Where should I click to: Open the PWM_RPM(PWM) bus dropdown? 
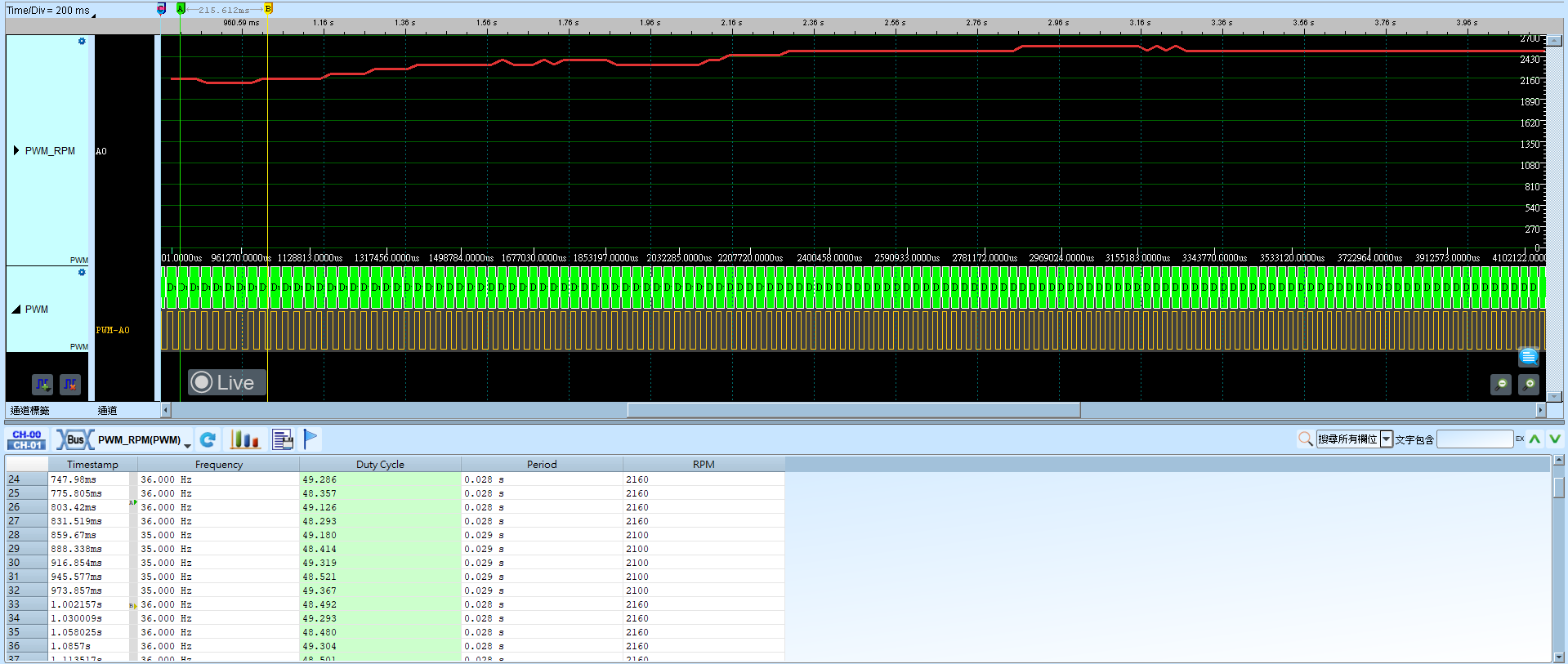pyautogui.click(x=187, y=444)
